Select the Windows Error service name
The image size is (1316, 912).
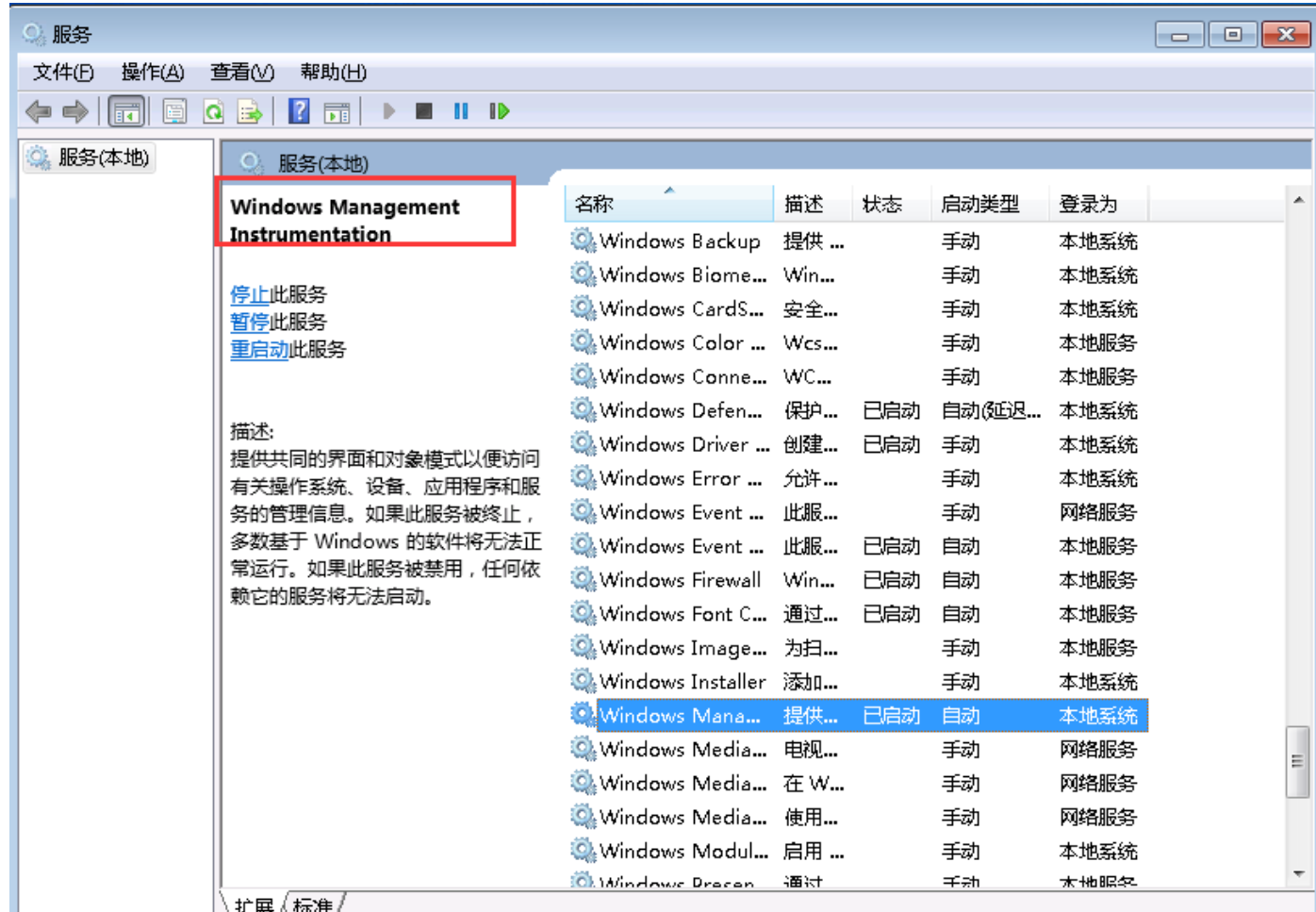pos(681,479)
